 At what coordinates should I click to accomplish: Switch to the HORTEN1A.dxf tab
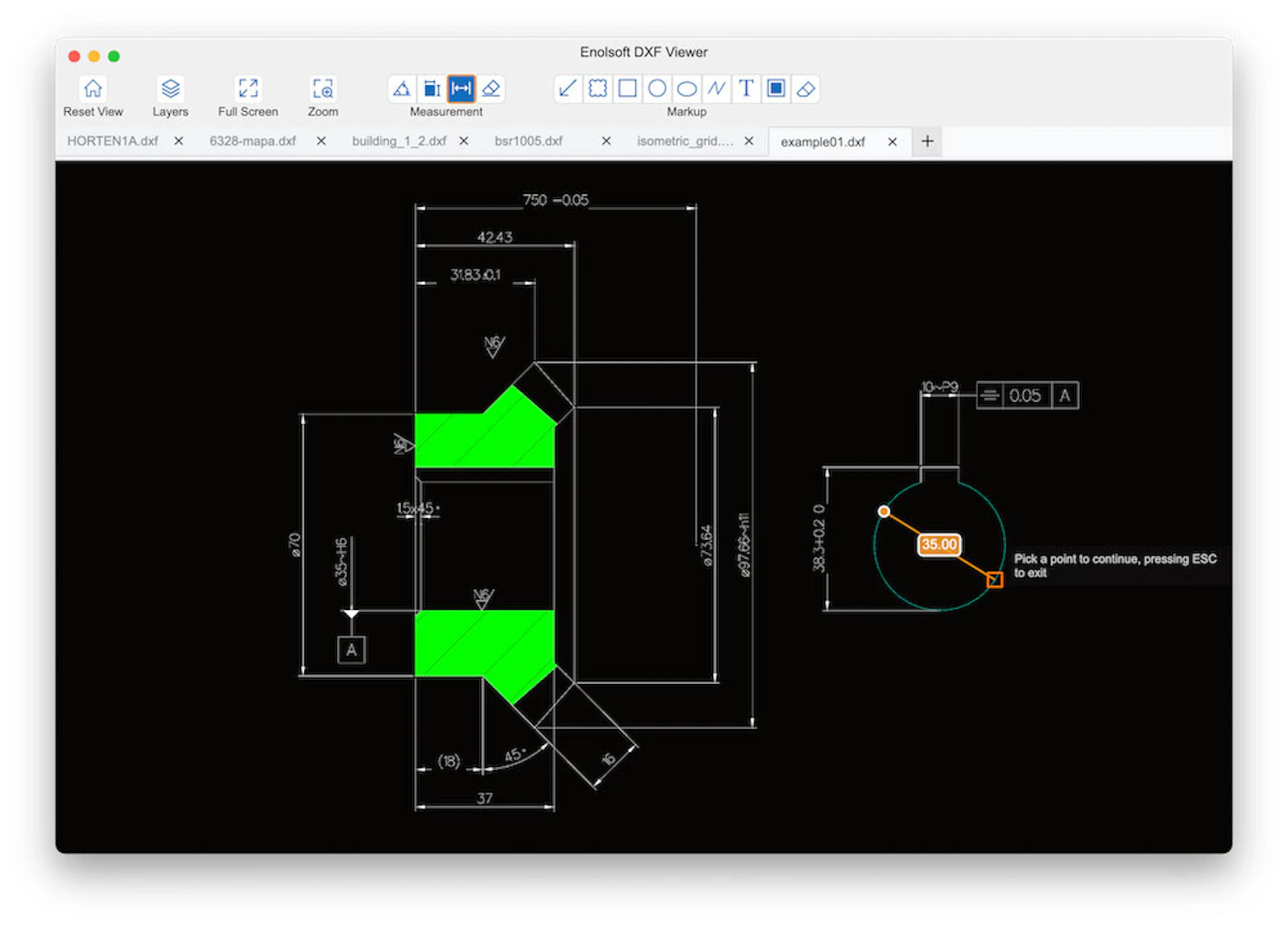(x=113, y=141)
